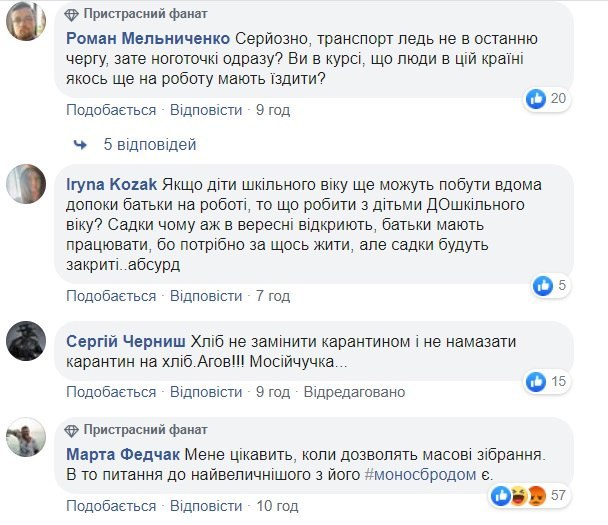This screenshot has height=525, width=608.
Task: Open #моносбродом hashtag link
Action: tap(421, 475)
